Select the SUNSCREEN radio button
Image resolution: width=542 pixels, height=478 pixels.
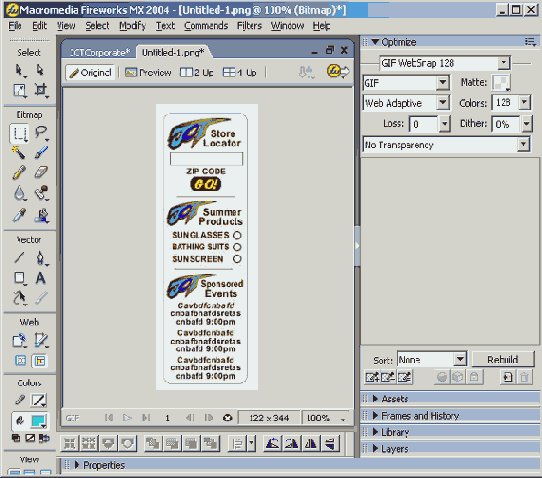(237, 259)
